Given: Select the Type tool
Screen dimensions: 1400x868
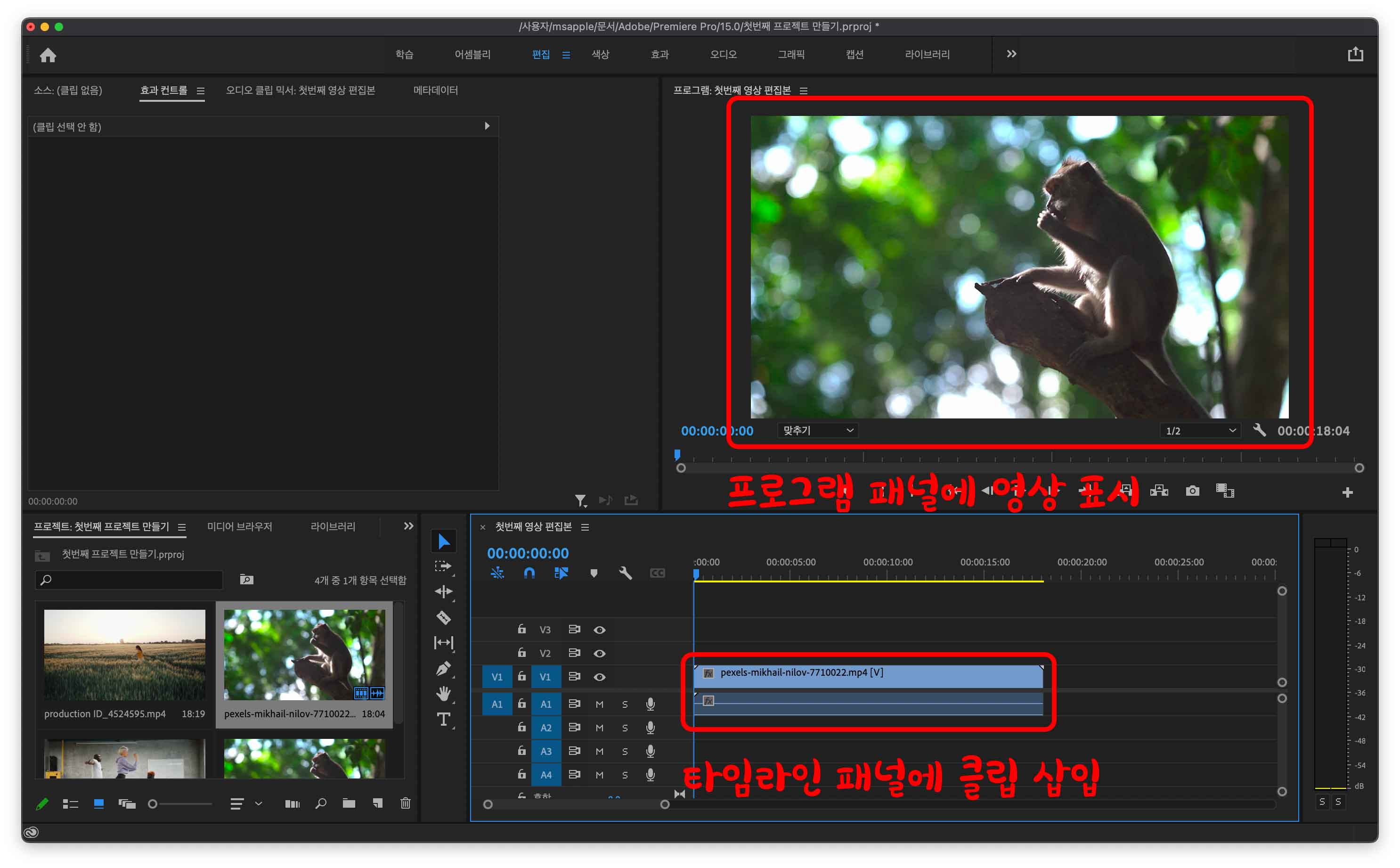Looking at the screenshot, I should (443, 719).
